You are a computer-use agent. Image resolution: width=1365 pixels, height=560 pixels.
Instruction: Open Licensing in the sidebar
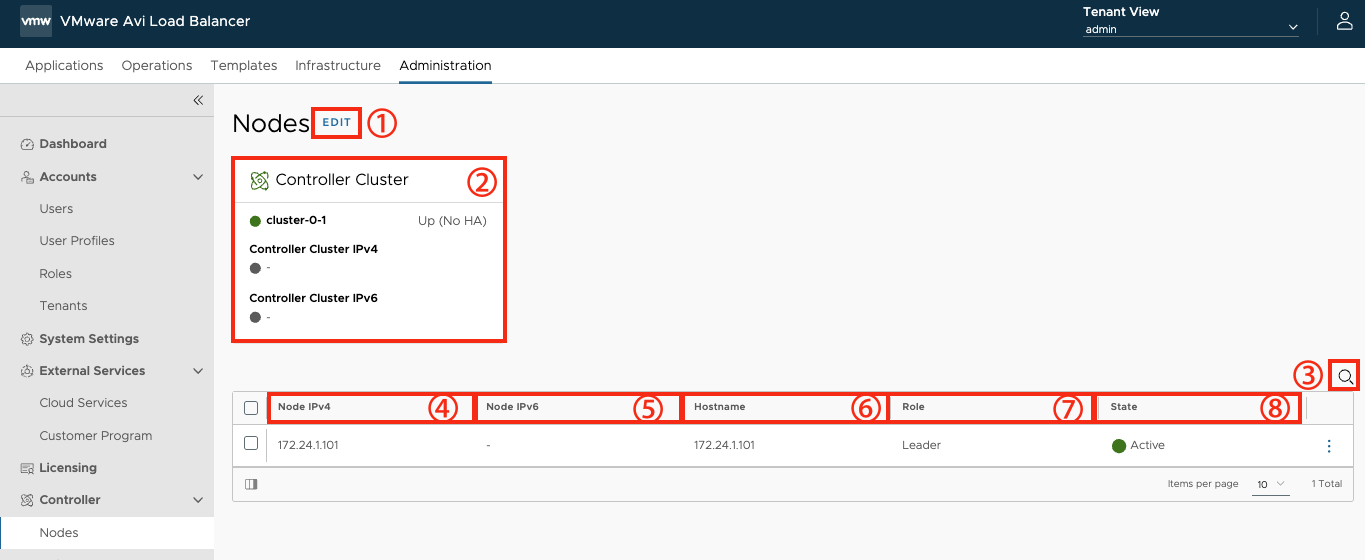68,468
